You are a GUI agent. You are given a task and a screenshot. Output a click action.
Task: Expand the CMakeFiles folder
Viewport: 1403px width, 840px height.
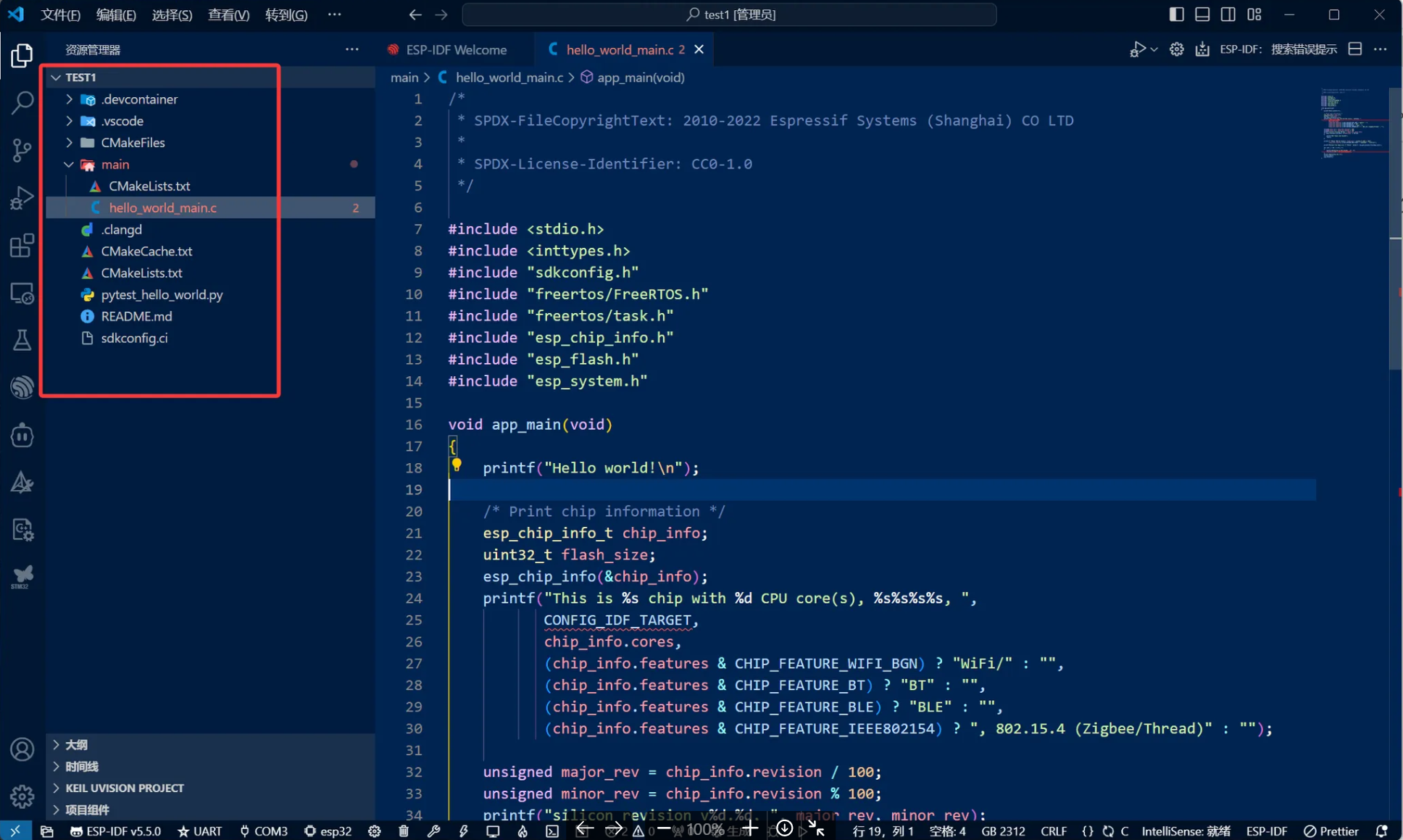click(x=69, y=143)
